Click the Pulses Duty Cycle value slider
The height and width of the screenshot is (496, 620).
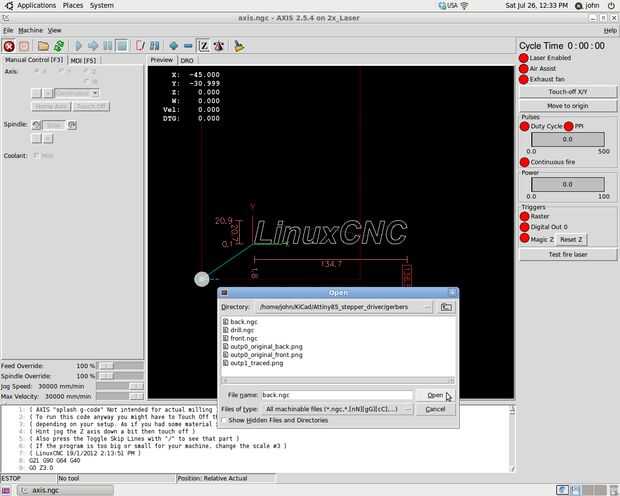point(567,140)
